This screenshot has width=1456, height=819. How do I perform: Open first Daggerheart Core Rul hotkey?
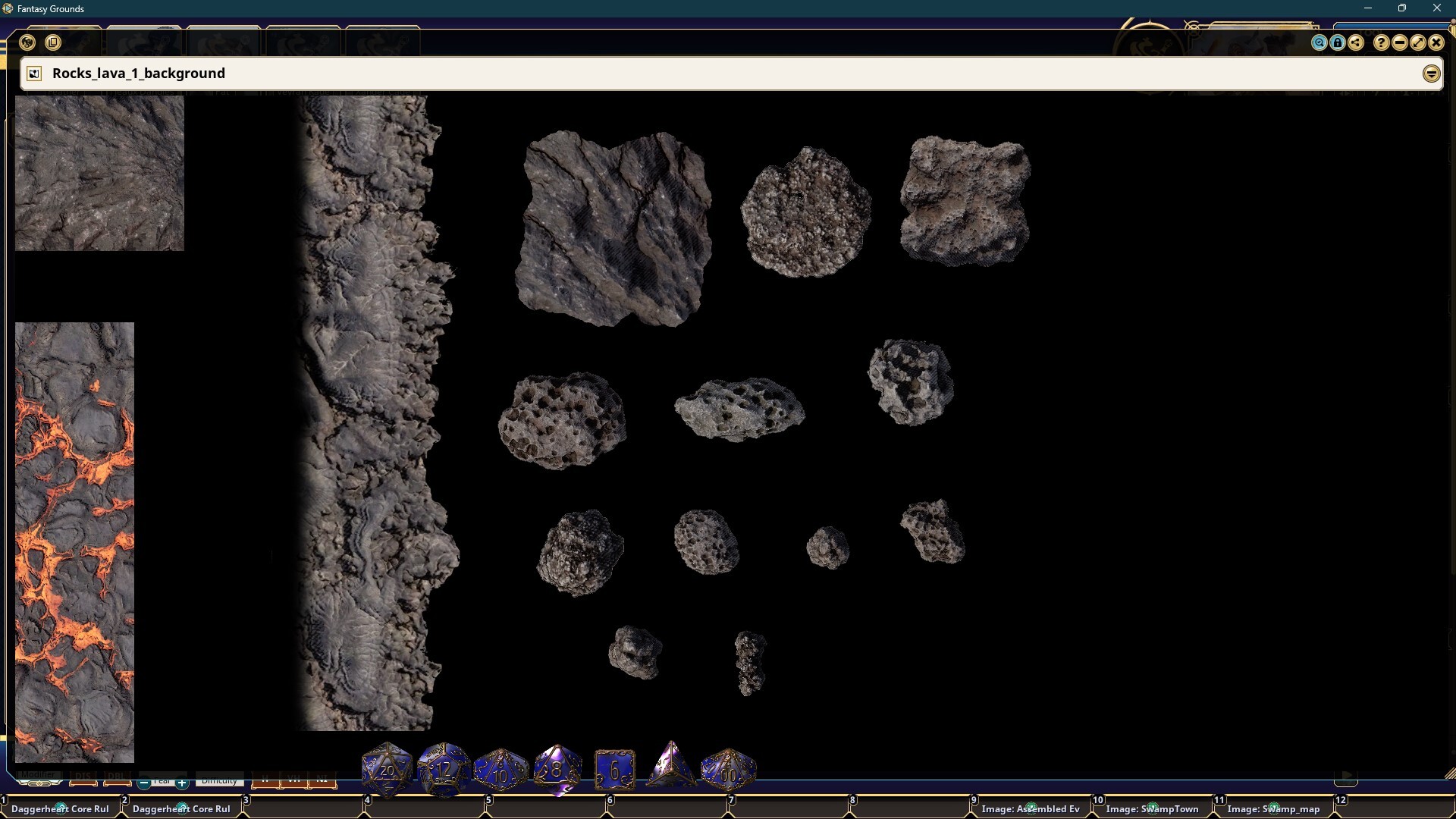click(x=60, y=808)
